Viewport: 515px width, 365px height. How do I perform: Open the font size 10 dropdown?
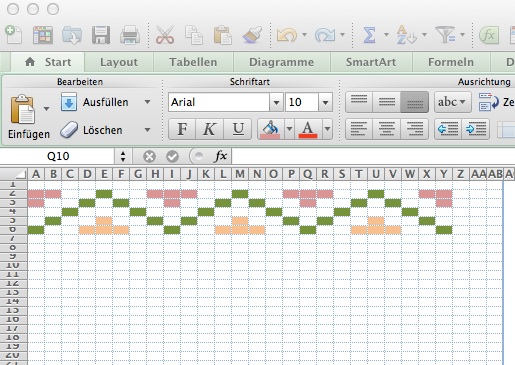(325, 102)
